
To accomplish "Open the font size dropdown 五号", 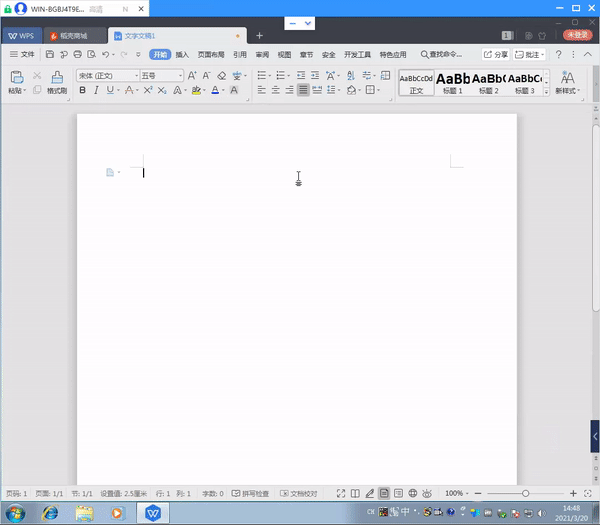I will click(x=180, y=76).
